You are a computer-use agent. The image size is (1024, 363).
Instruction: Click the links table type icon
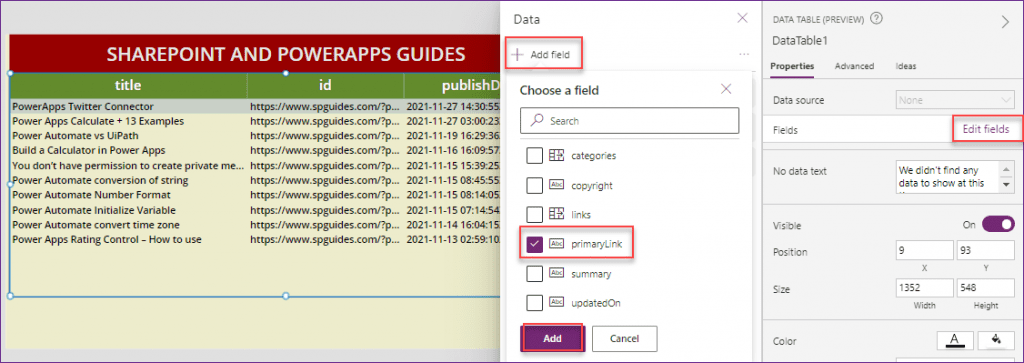point(556,214)
